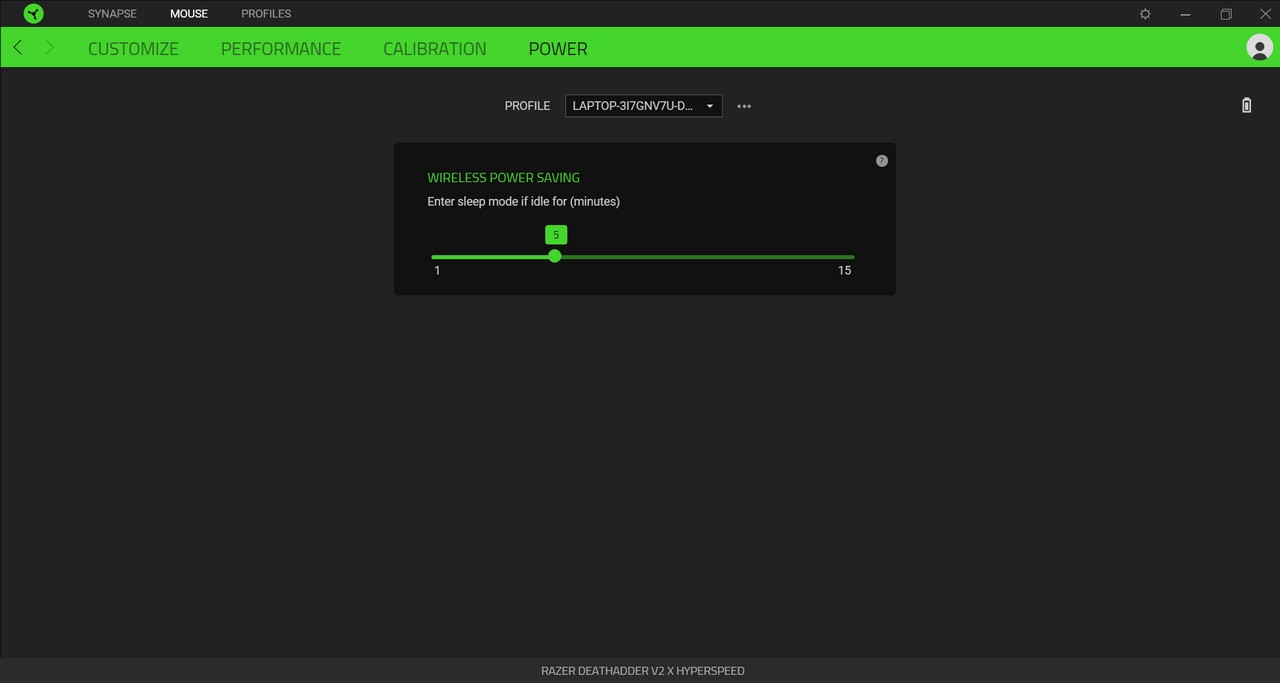1280x683 pixels.
Task: Open the Power section
Action: point(557,48)
